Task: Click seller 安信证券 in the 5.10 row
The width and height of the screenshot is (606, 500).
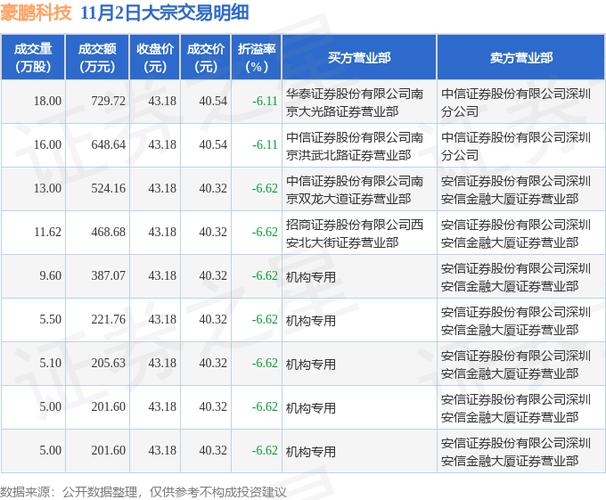Action: coord(516,365)
